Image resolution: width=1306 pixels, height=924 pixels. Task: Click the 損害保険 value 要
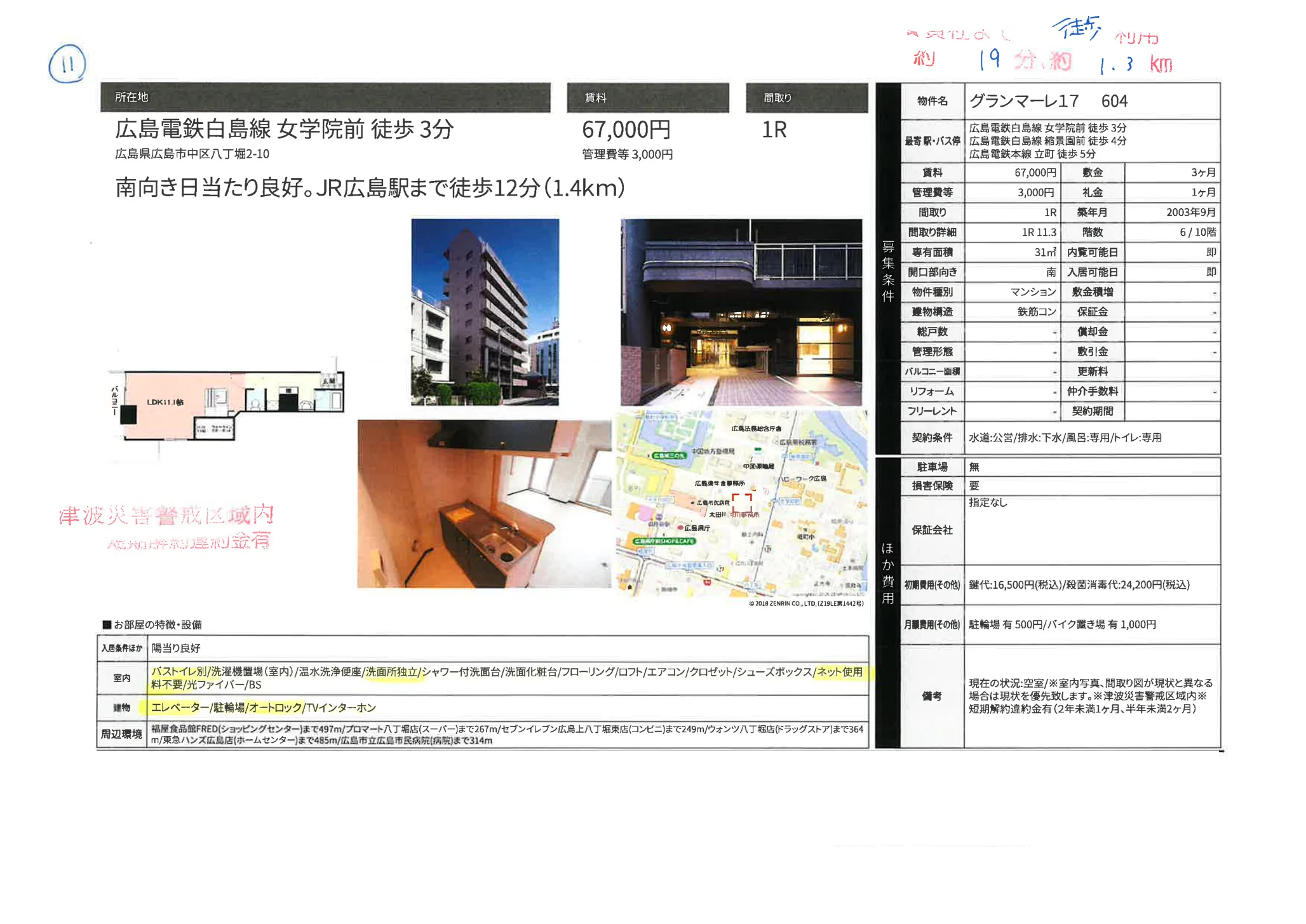(x=974, y=486)
